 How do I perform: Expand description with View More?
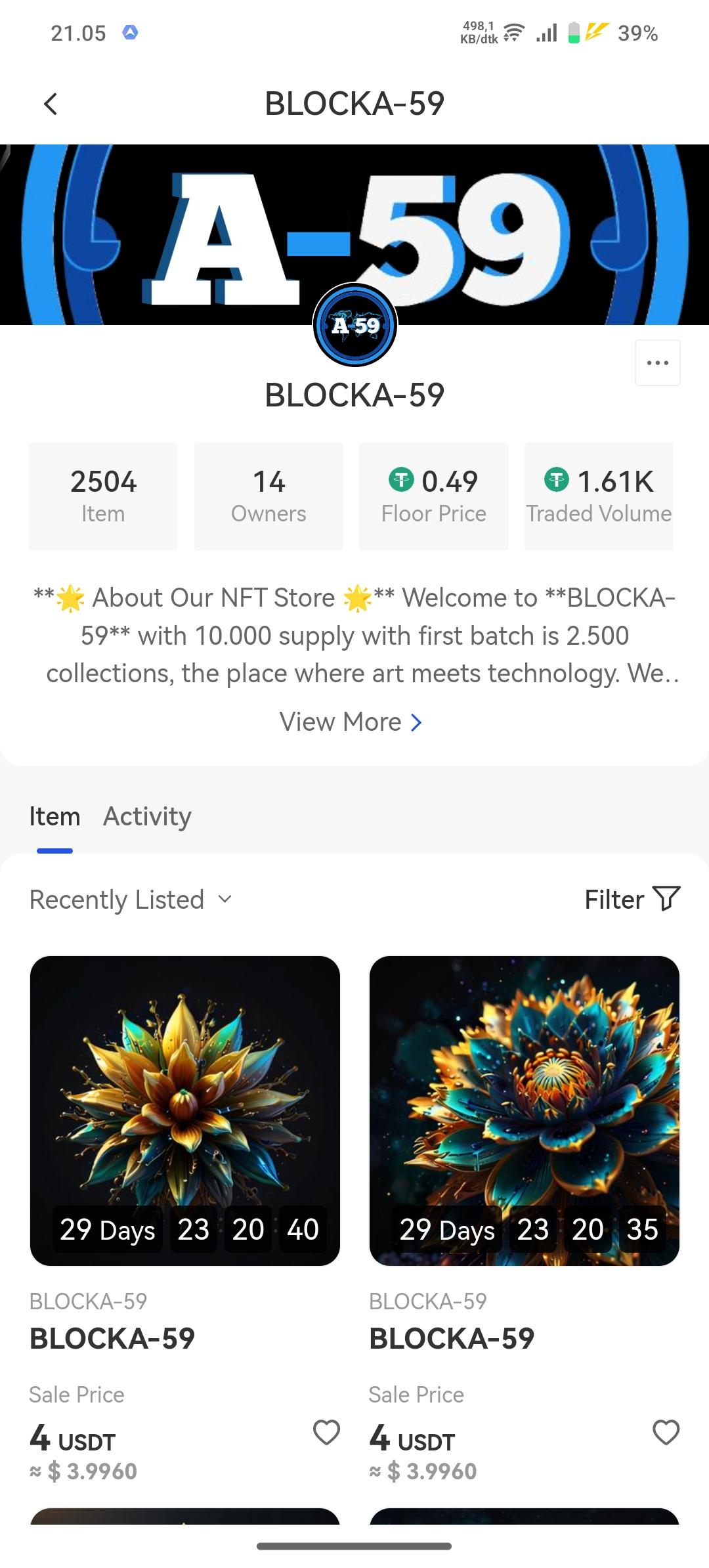click(351, 722)
